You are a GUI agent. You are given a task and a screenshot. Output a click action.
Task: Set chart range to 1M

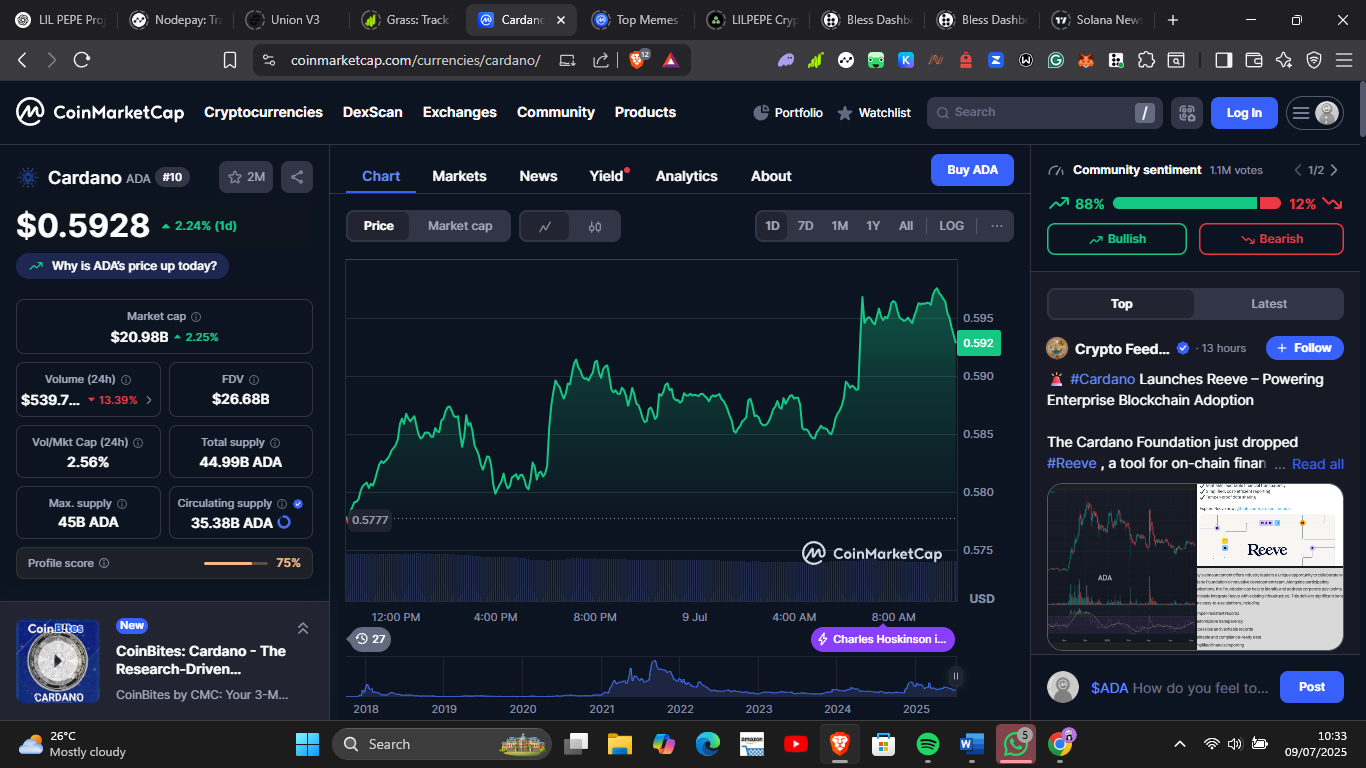click(840, 226)
